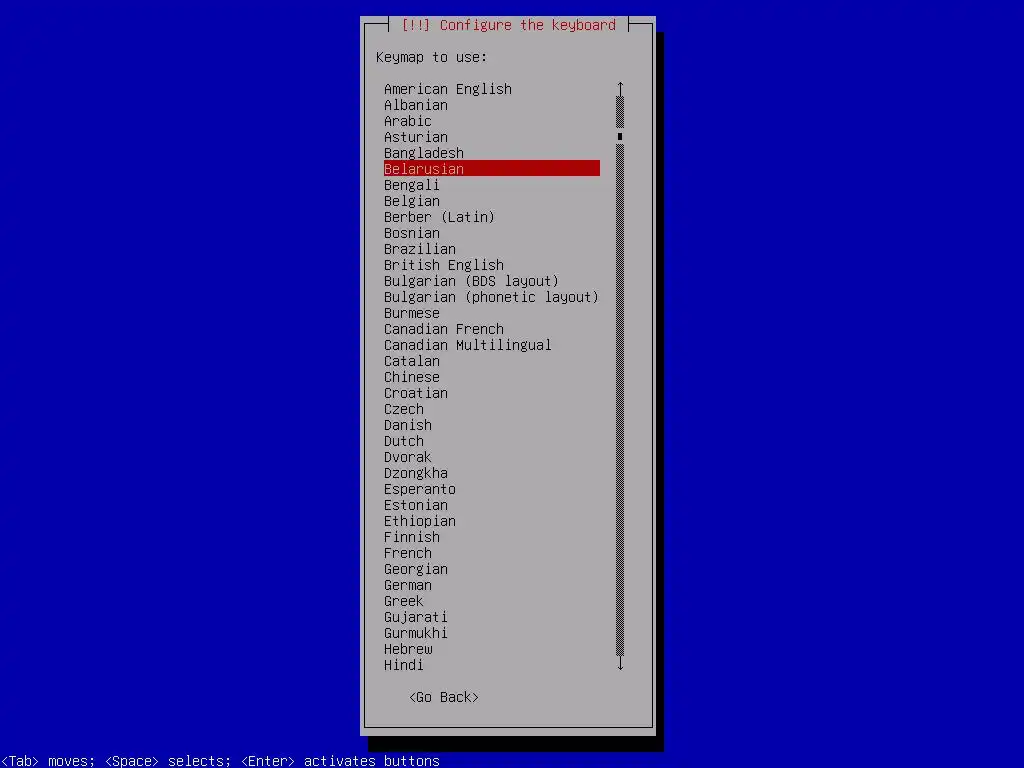Viewport: 1024px width, 768px height.
Task: Select the Croatian keymap
Action: pyautogui.click(x=492, y=393)
